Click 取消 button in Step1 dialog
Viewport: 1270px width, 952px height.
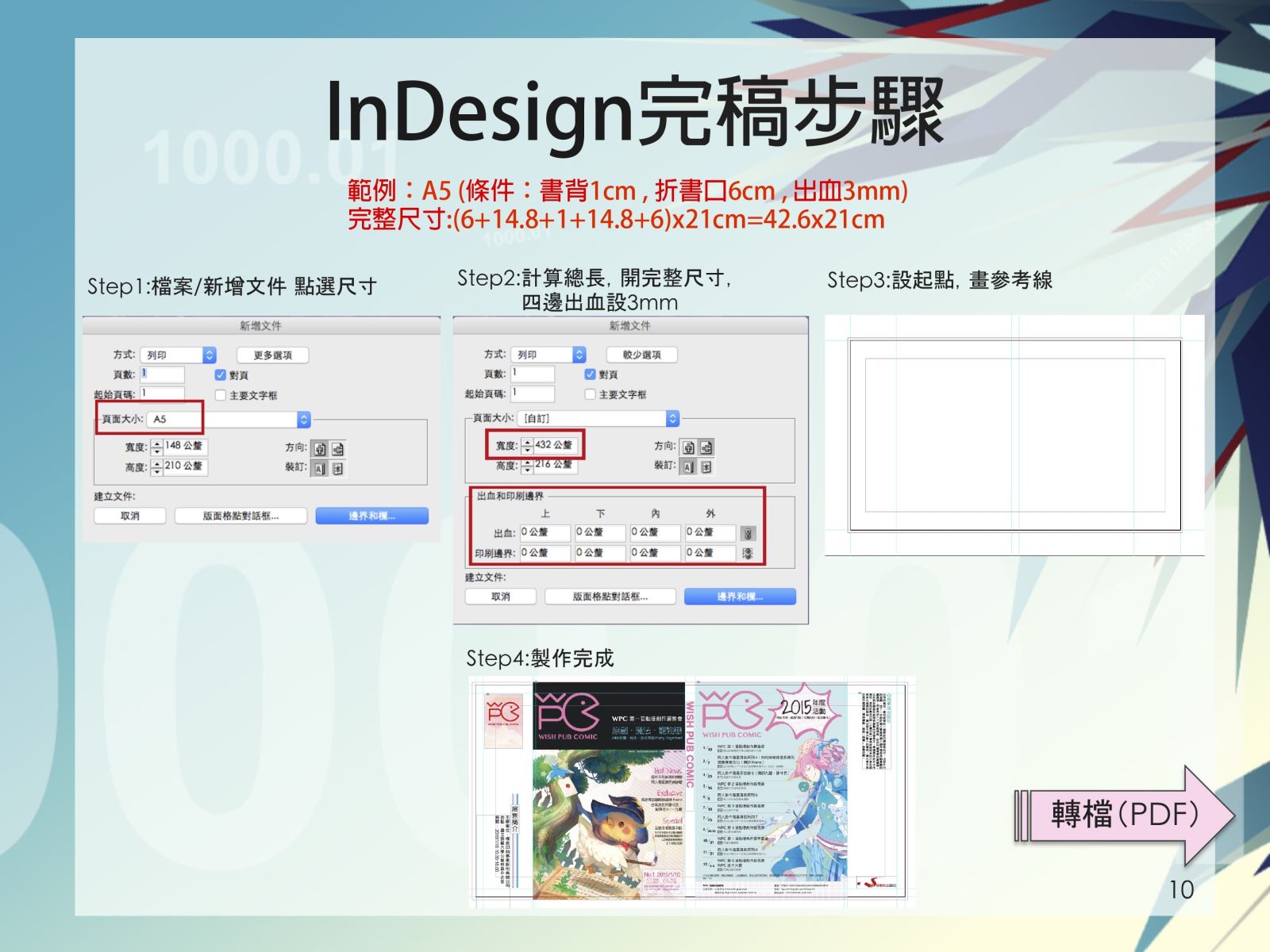click(x=129, y=516)
